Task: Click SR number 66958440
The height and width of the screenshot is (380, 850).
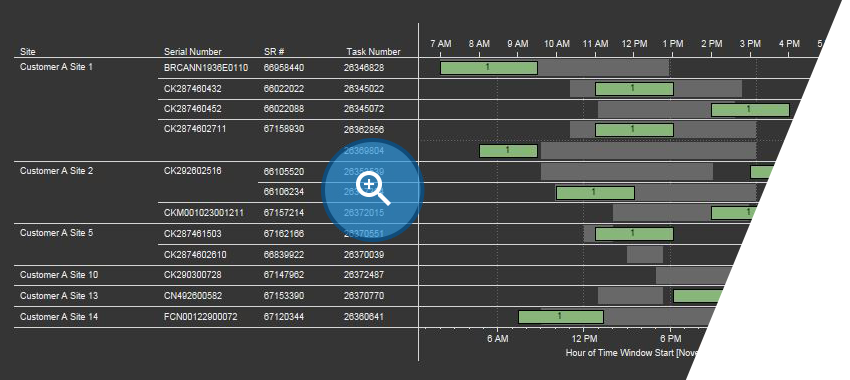Action: pyautogui.click(x=284, y=68)
